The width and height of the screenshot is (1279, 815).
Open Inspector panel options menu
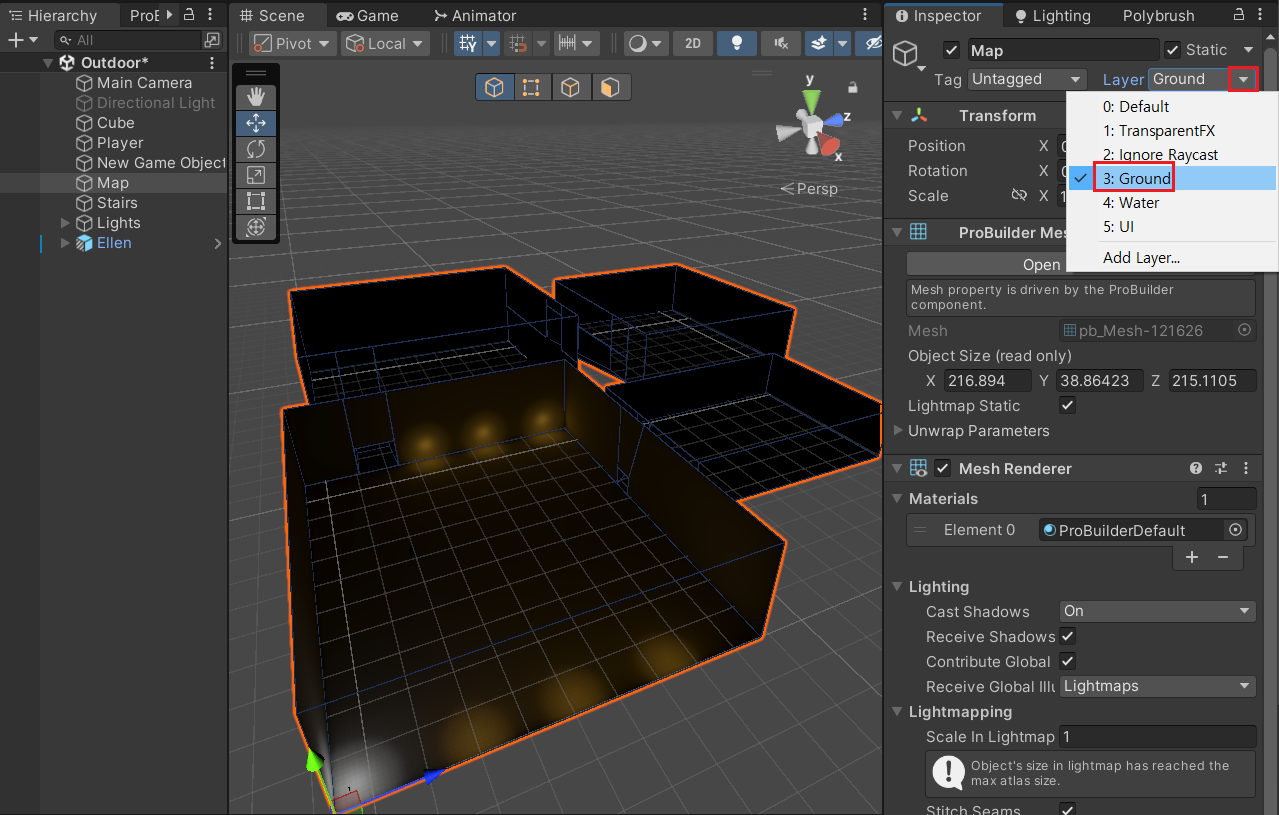coord(1261,15)
